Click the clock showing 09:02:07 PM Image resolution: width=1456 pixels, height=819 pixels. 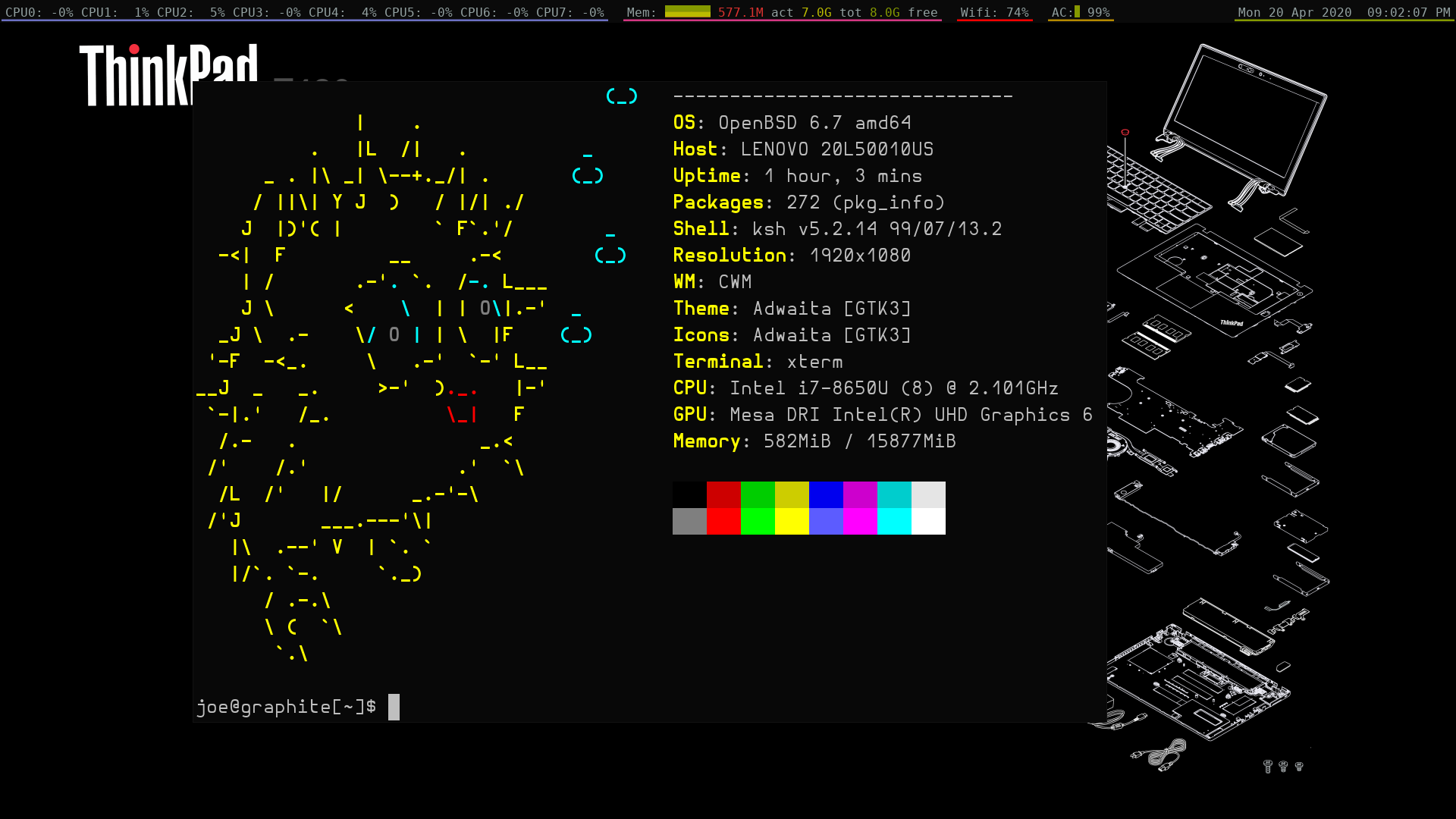pos(1408,12)
